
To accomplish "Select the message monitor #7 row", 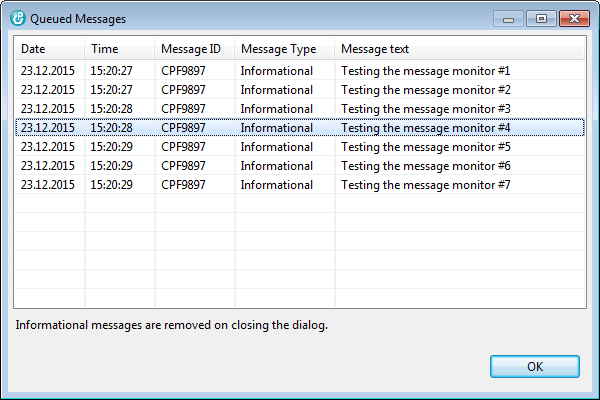I will click(x=300, y=184).
